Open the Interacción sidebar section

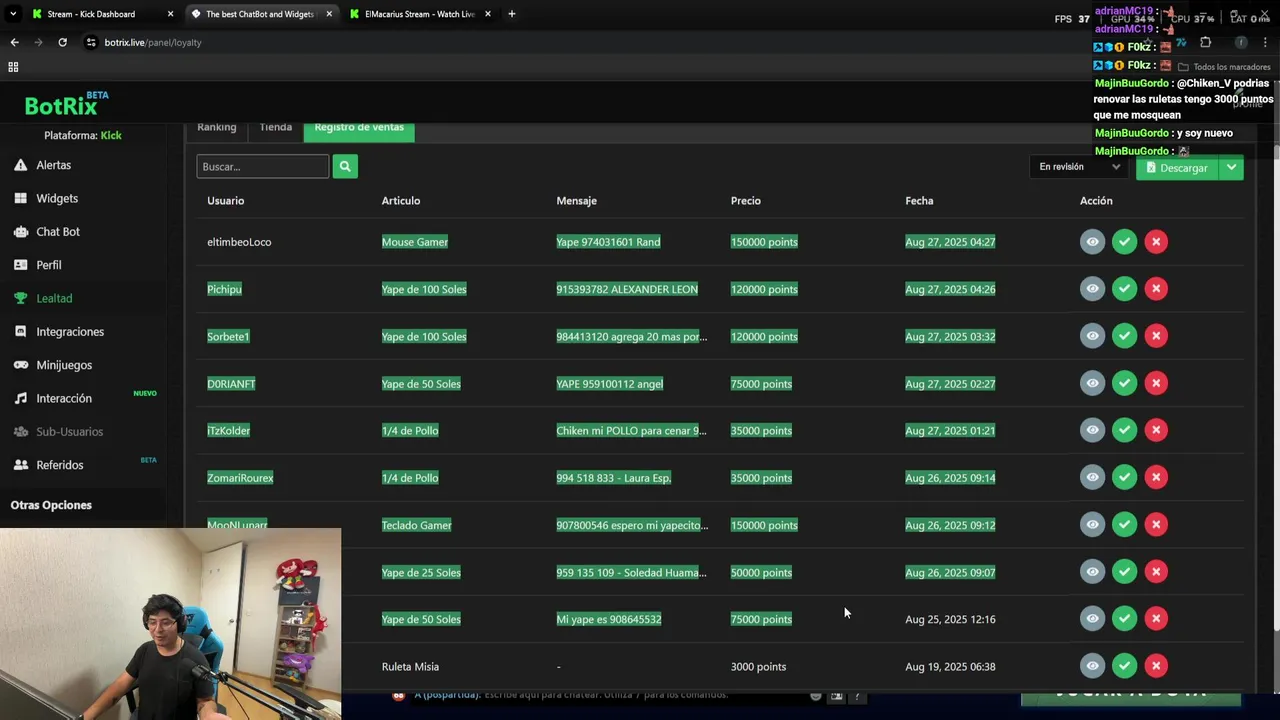52,398
